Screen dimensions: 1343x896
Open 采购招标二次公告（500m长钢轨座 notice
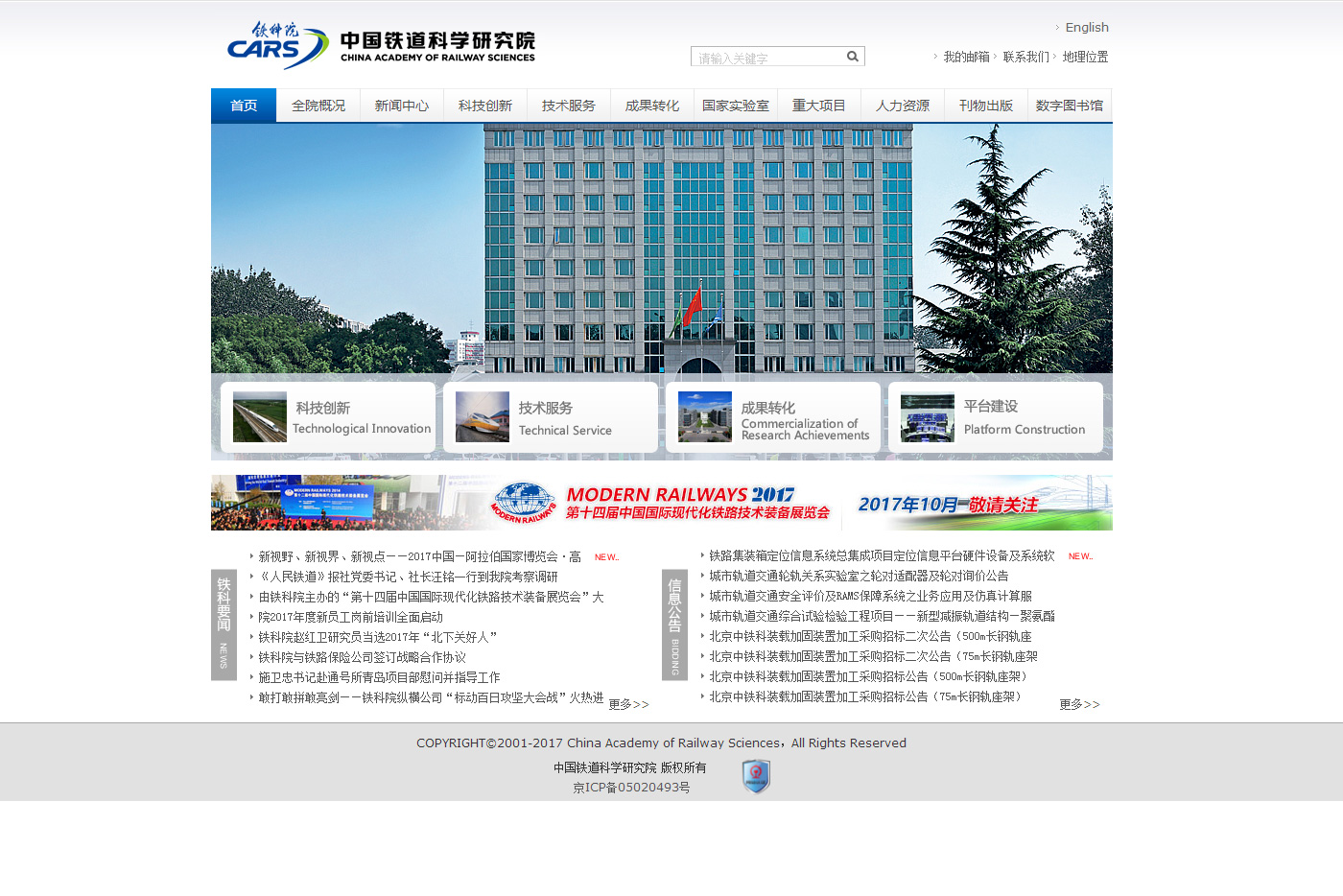[870, 636]
